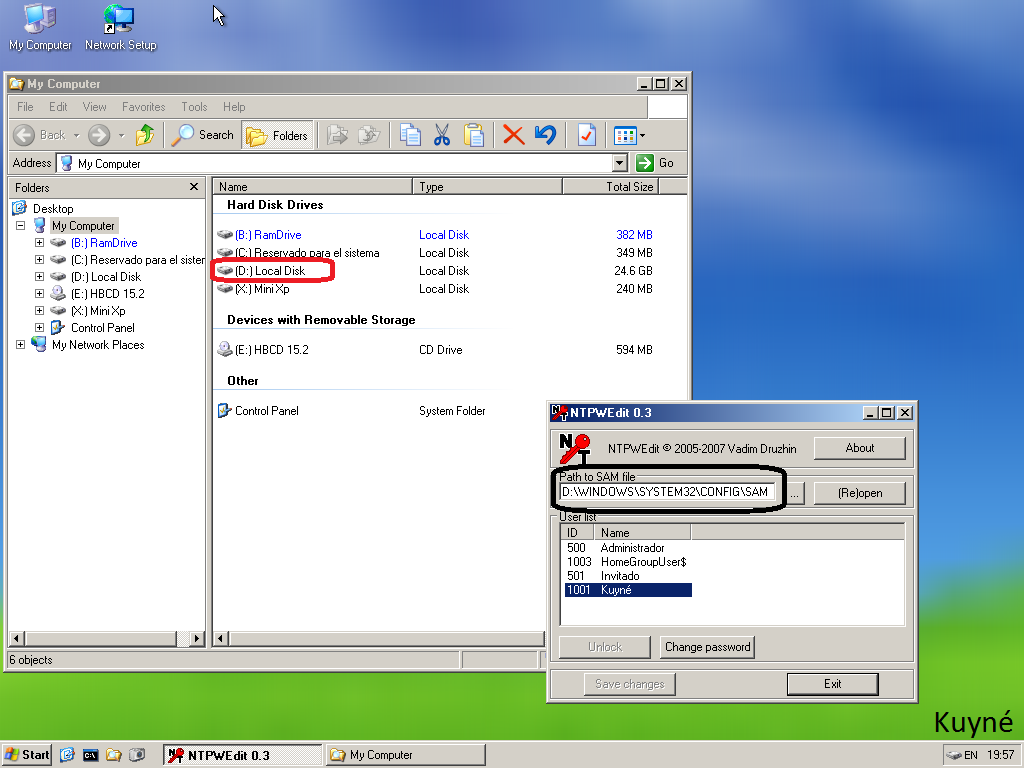Image resolution: width=1024 pixels, height=768 pixels.
Task: Open the Help menu
Action: pyautogui.click(x=234, y=107)
